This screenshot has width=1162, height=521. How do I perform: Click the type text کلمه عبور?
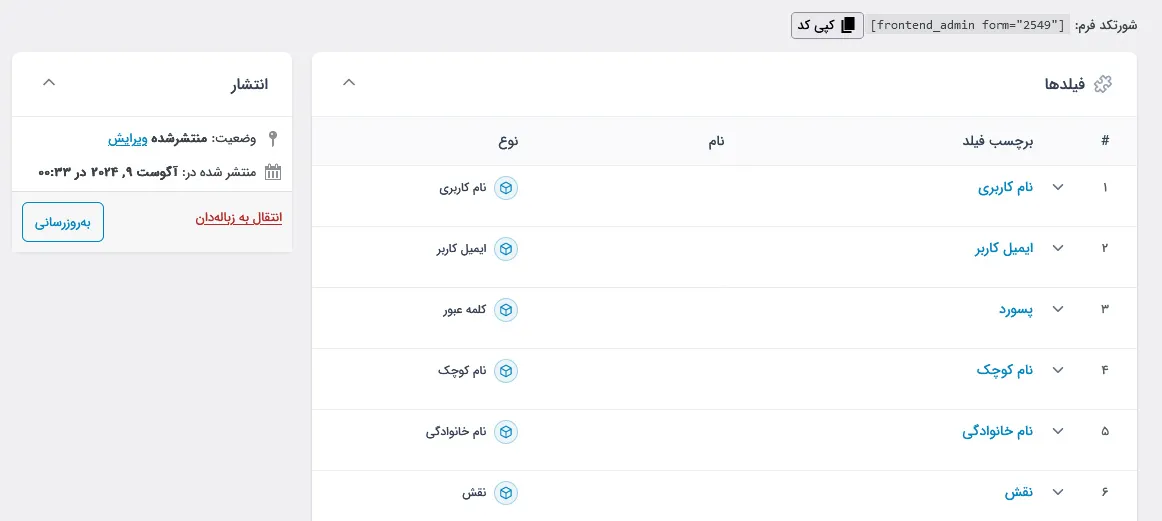pyautogui.click(x=465, y=310)
